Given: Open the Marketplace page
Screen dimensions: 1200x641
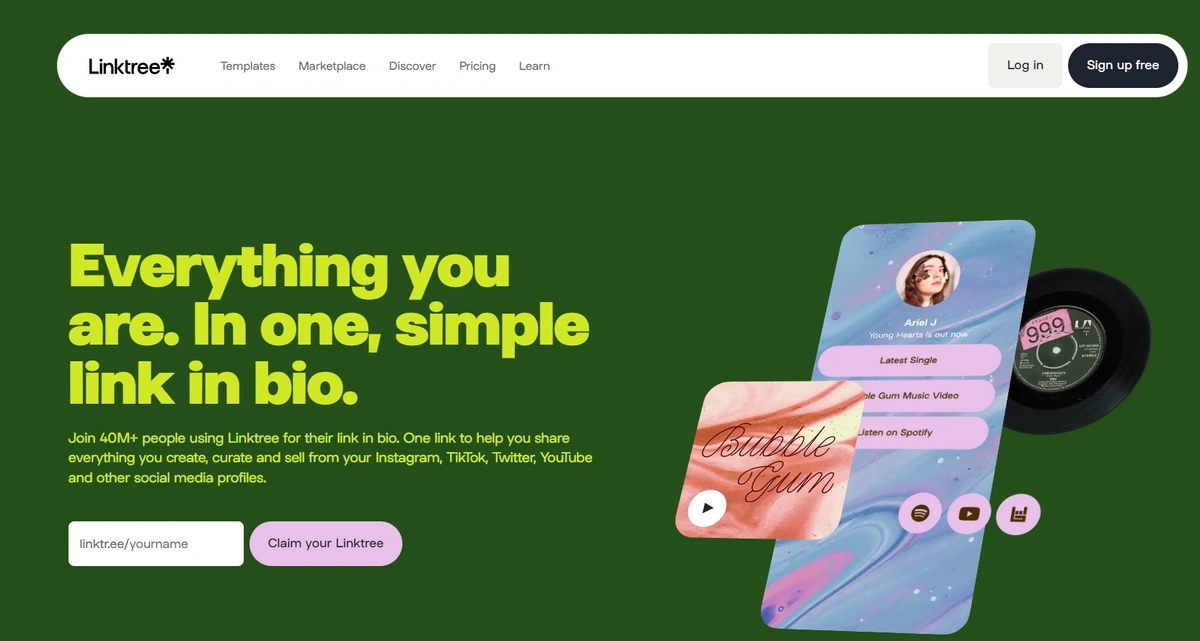Looking at the screenshot, I should tap(332, 66).
